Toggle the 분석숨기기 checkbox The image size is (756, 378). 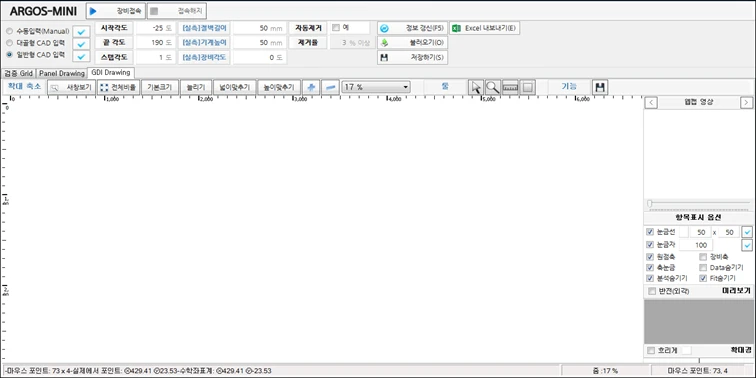click(x=650, y=278)
